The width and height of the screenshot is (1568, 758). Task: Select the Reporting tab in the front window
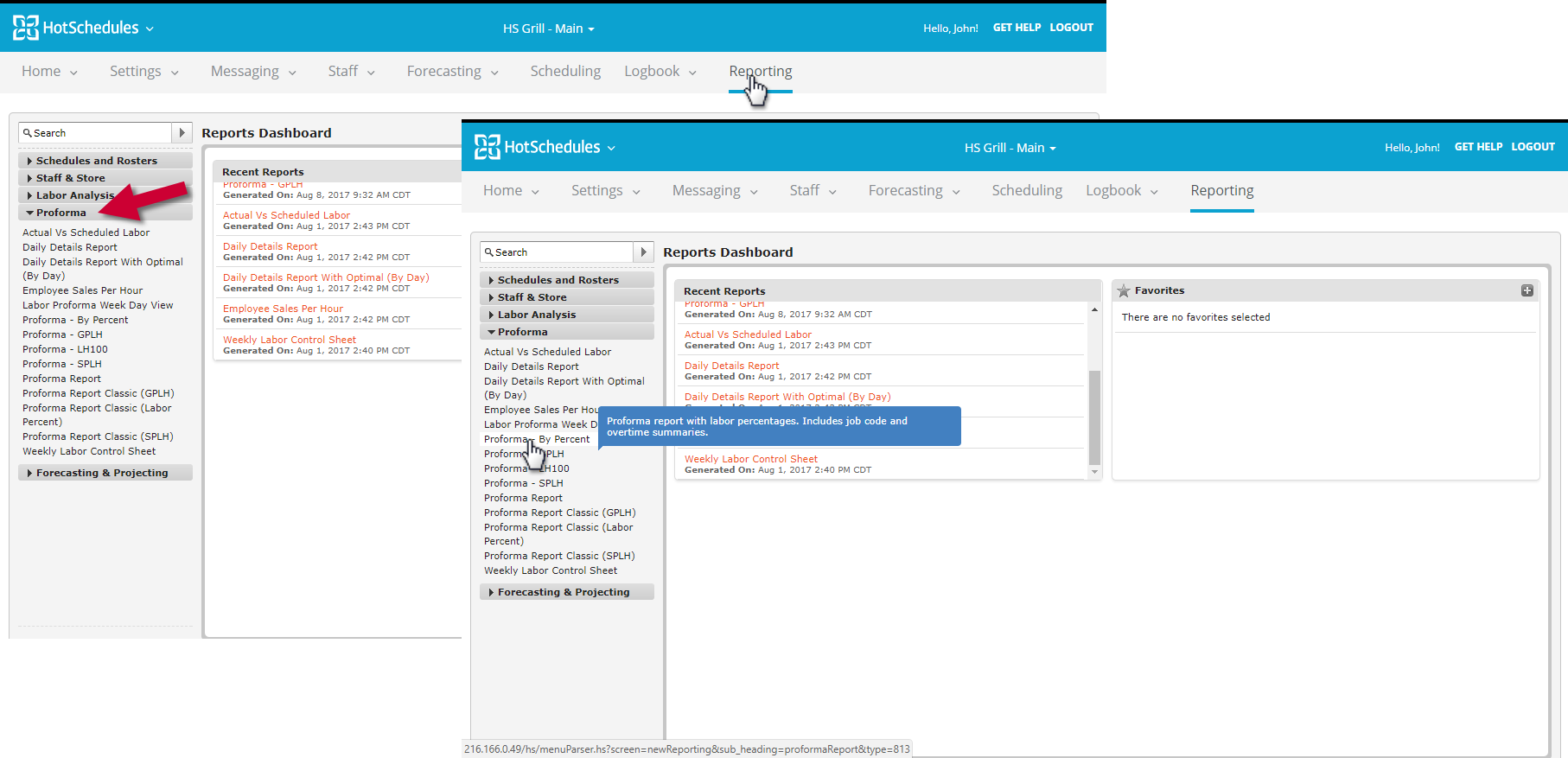pyautogui.click(x=1222, y=191)
